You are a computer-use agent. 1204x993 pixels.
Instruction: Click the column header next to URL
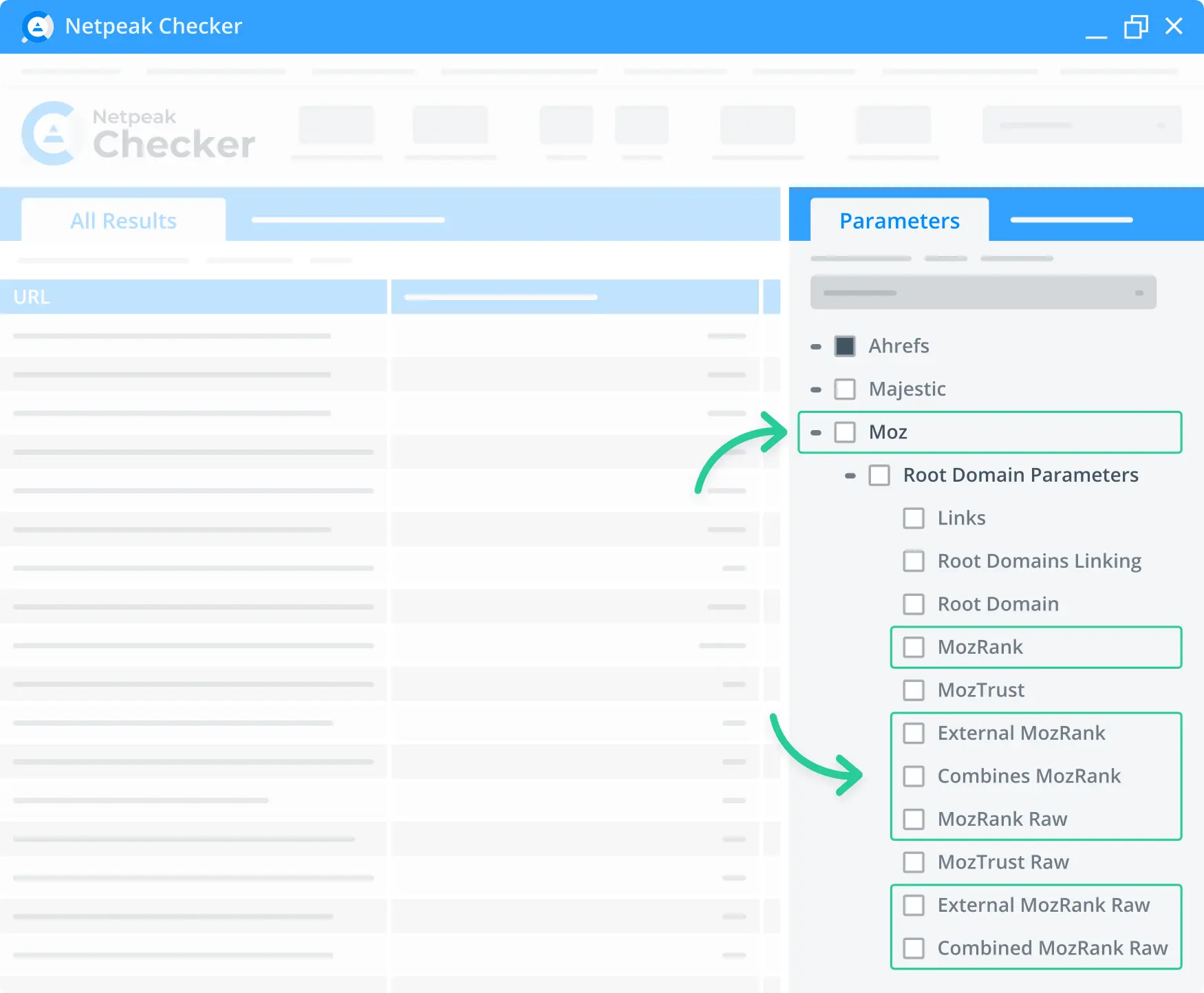click(x=575, y=297)
